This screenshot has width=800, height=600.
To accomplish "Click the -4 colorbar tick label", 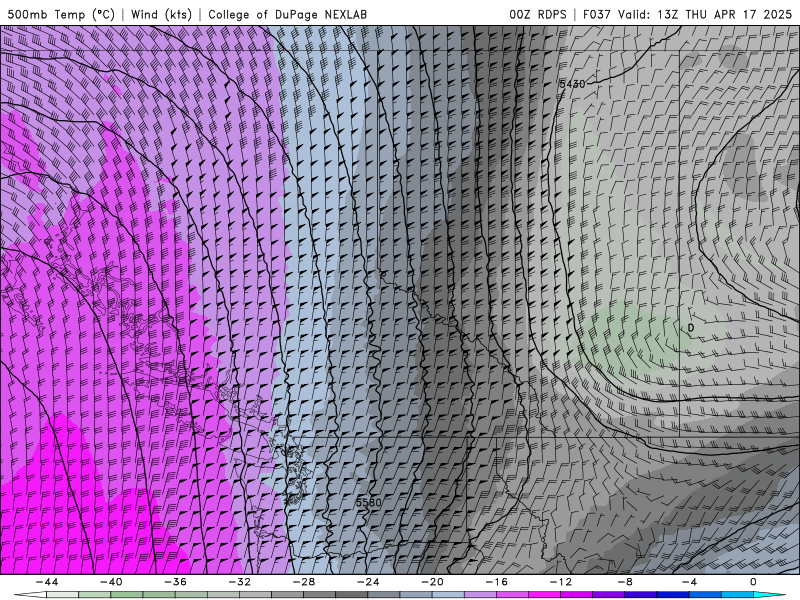I will point(690,582).
